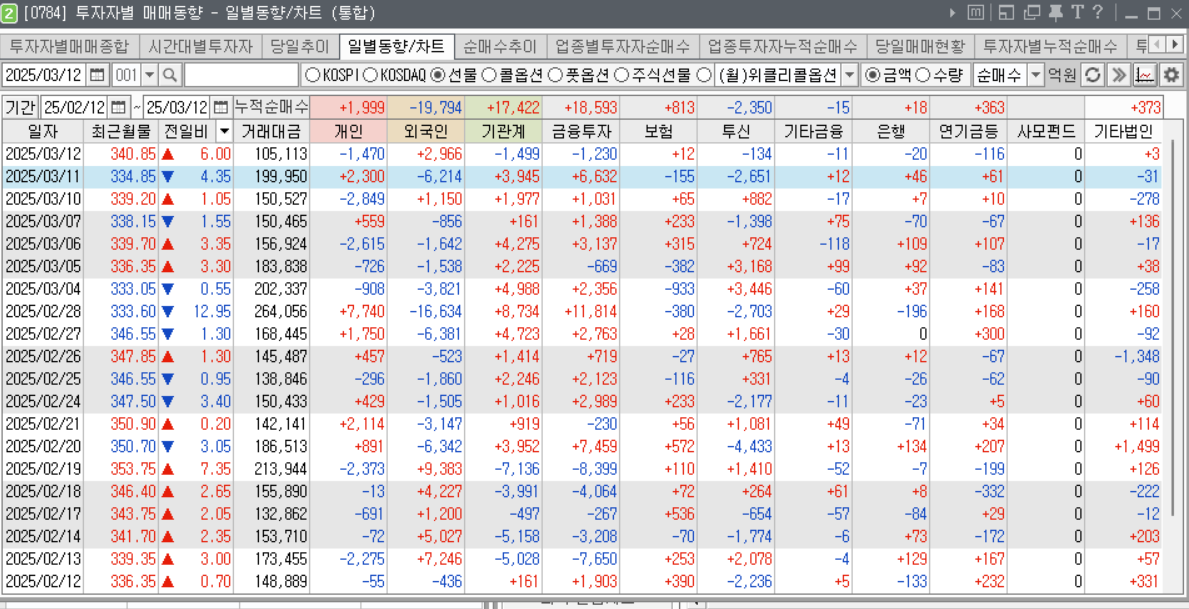Choose the 수량 radio option
The width and height of the screenshot is (1189, 609).
pyautogui.click(x=923, y=75)
